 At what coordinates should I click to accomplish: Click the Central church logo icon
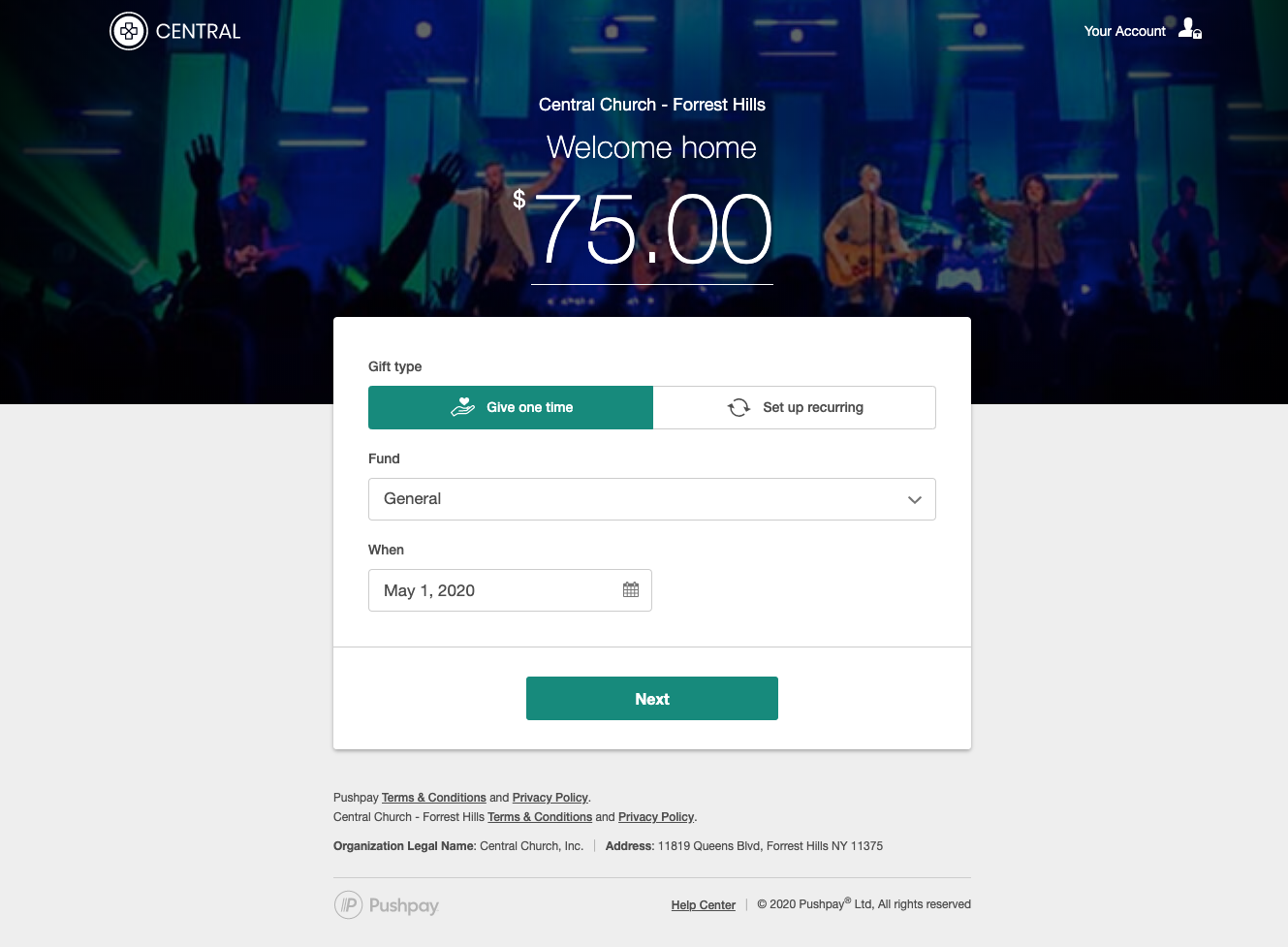tap(129, 31)
